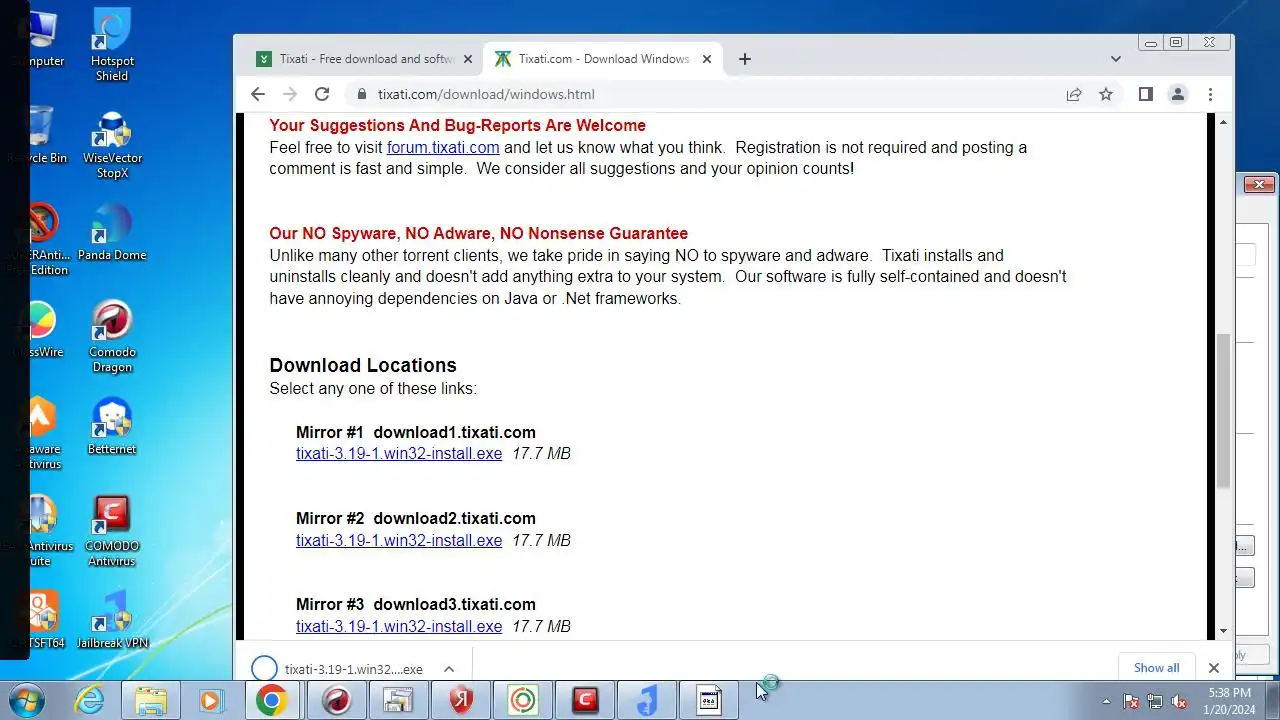
Task: Open Windows Explorer from taskbar
Action: coord(151,700)
